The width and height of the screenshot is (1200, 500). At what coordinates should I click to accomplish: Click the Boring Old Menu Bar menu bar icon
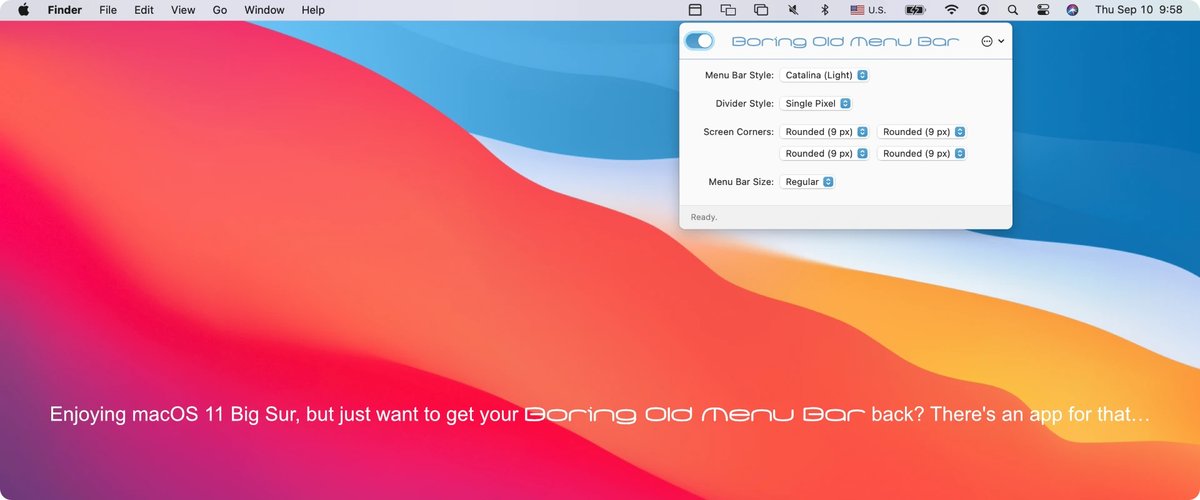695,10
